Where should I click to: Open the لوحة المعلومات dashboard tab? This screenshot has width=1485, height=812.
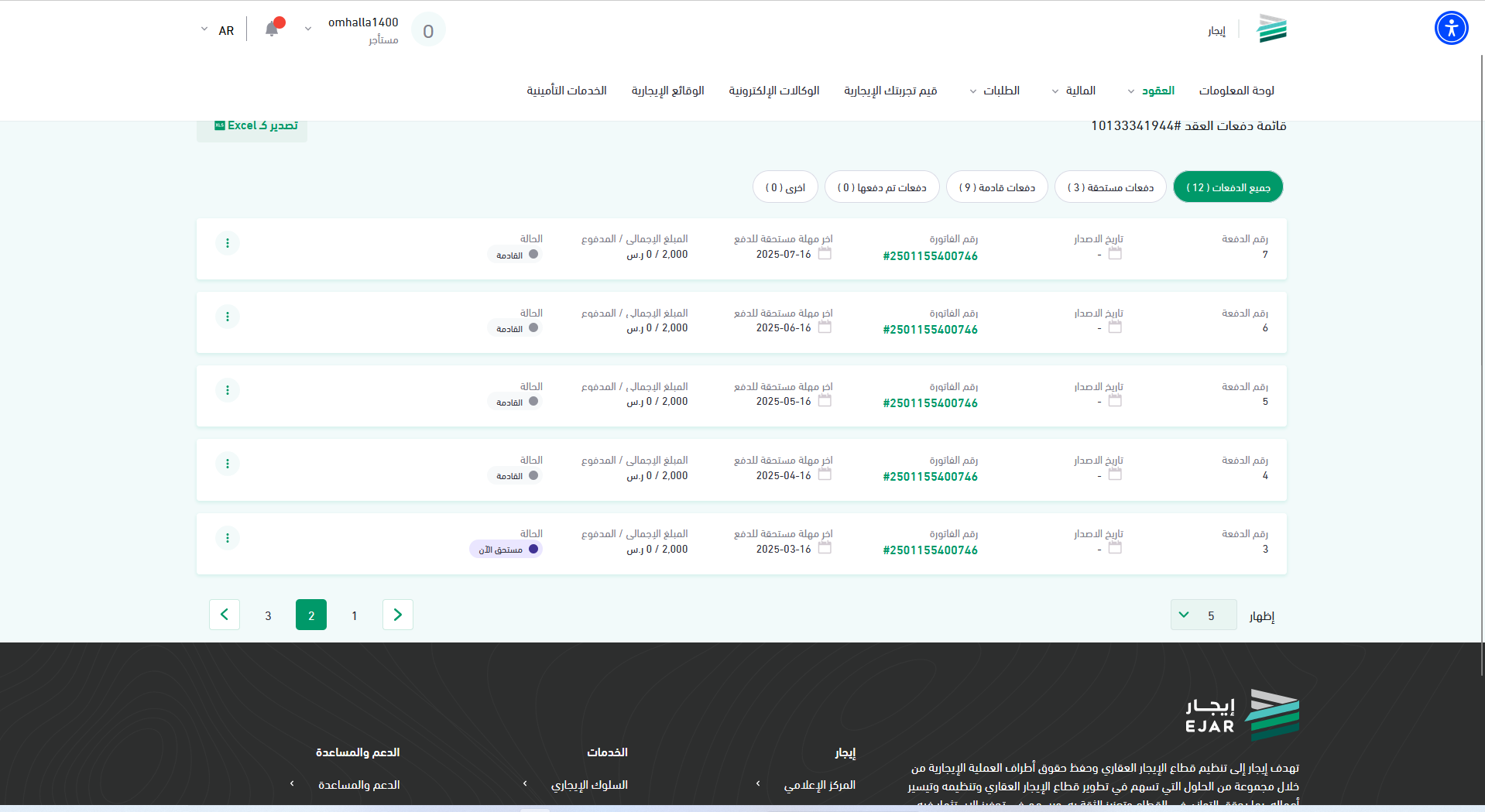click(x=1236, y=91)
